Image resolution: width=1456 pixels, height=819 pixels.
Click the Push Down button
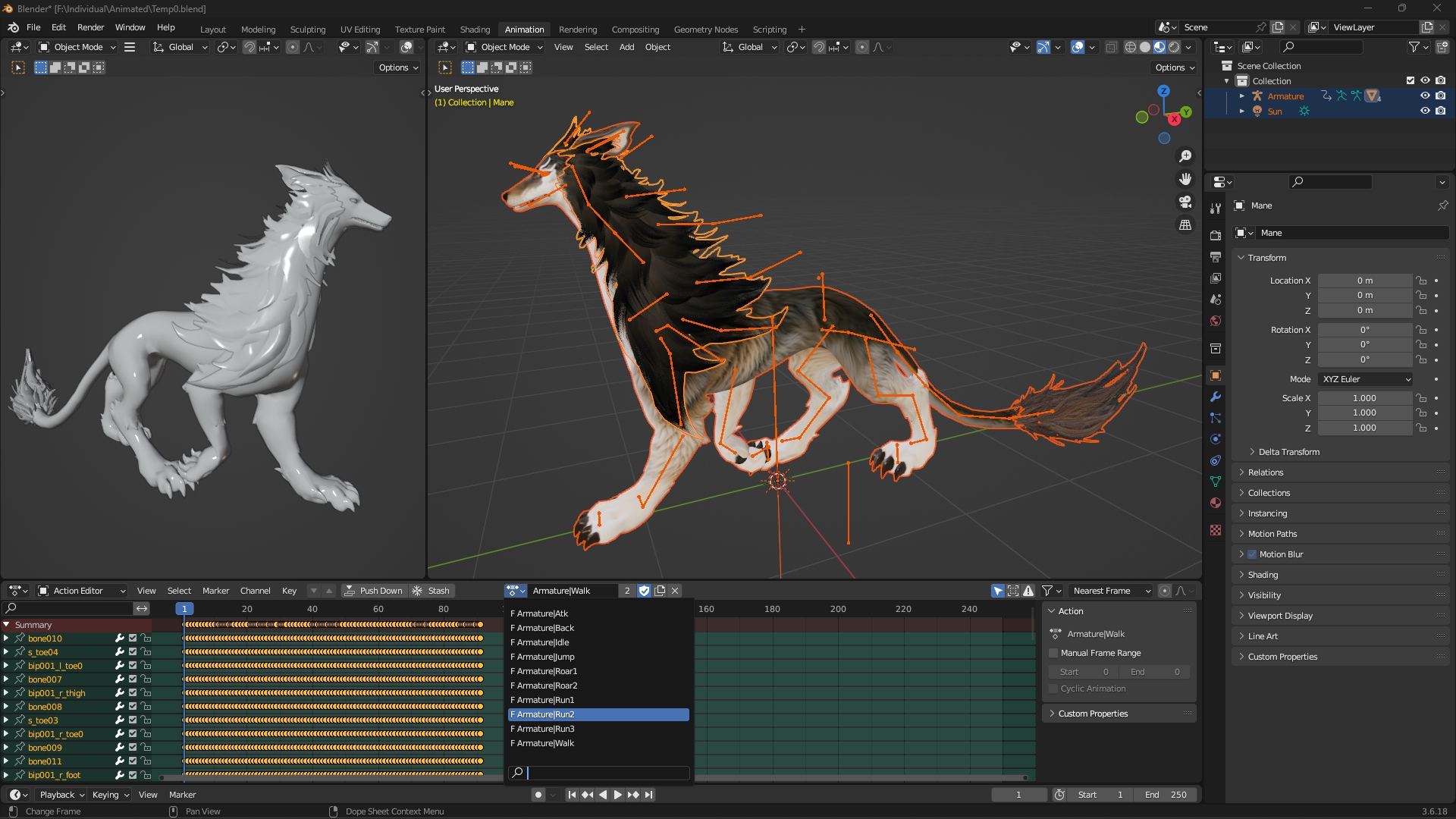373,591
